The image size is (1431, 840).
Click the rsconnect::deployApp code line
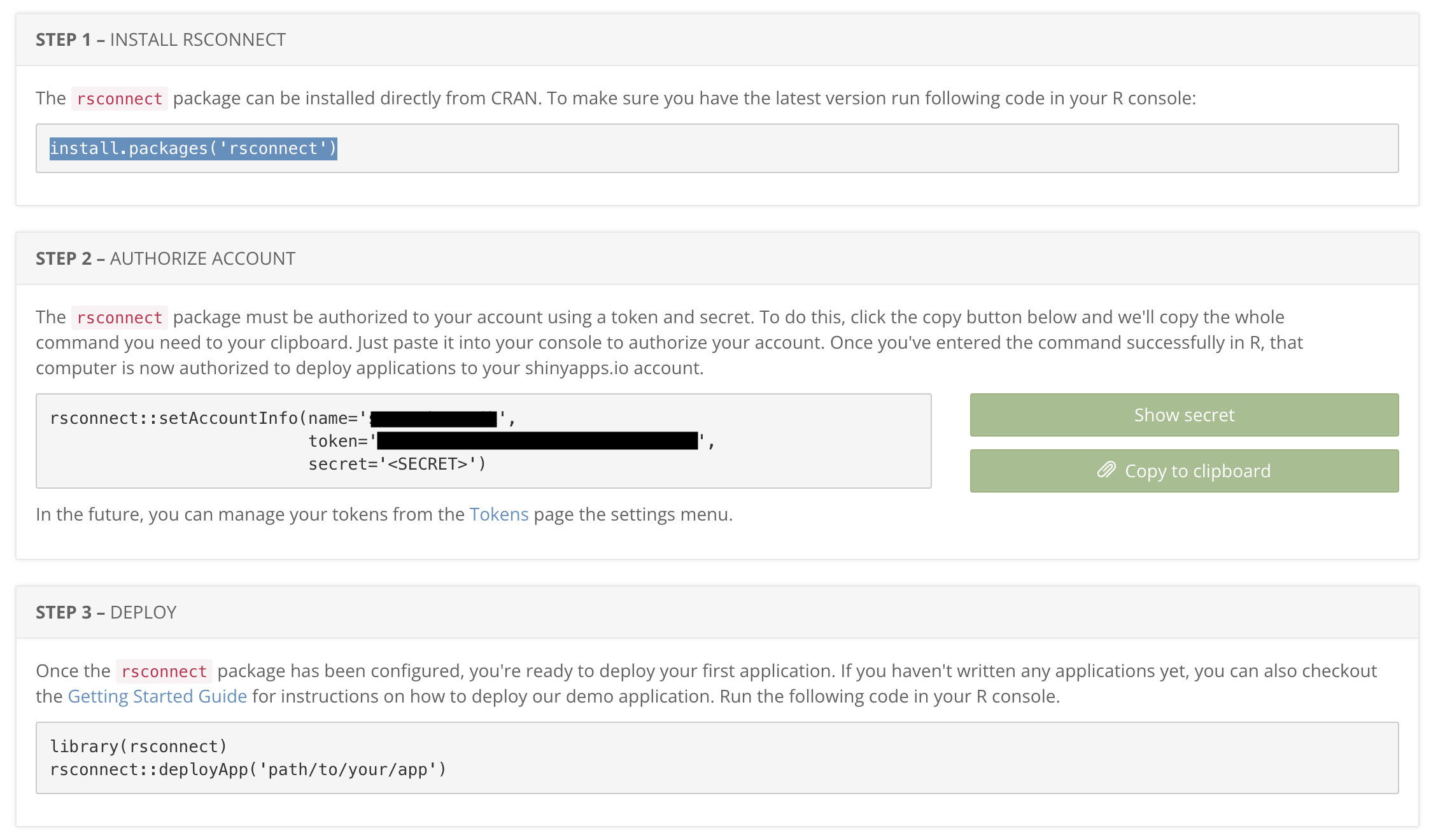248,769
